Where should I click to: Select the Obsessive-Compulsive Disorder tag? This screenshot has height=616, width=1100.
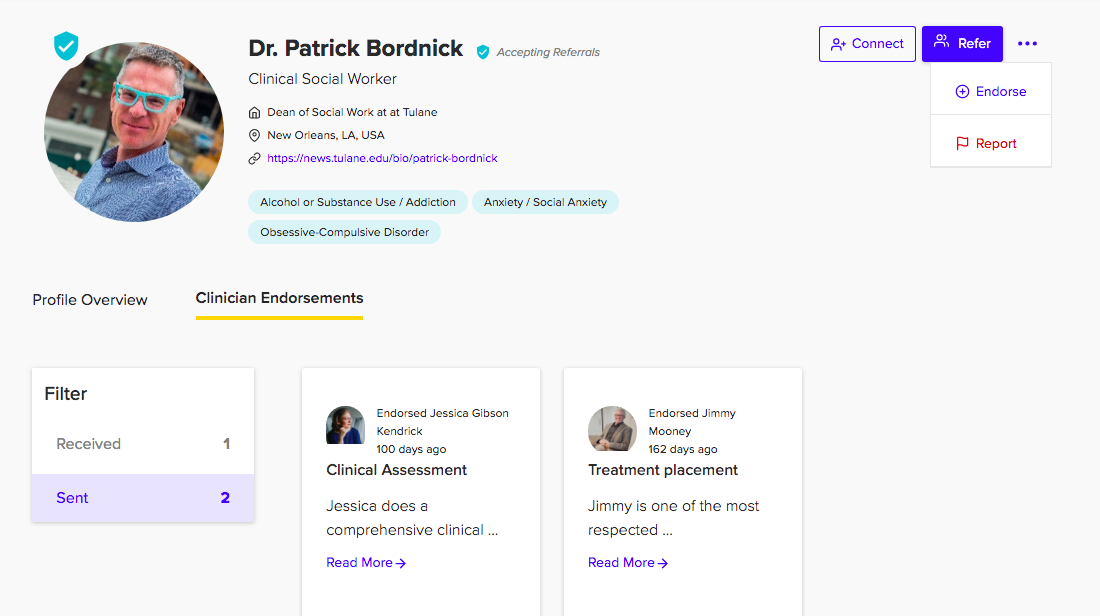click(x=344, y=232)
